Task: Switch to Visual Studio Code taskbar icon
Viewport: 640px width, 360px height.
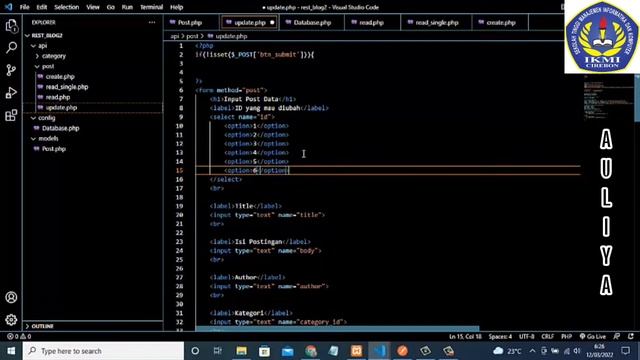Action: [x=380, y=351]
